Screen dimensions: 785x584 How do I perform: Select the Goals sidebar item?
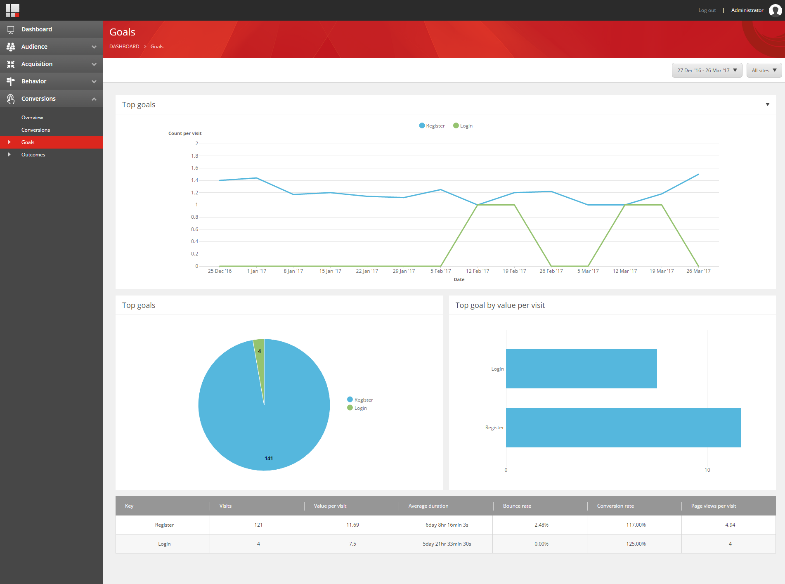pos(51,142)
